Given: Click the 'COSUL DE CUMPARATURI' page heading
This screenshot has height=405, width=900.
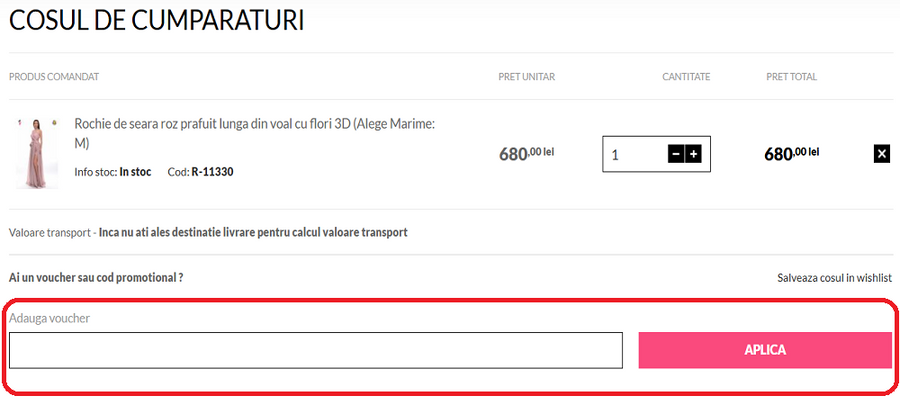Looking at the screenshot, I should pyautogui.click(x=157, y=20).
